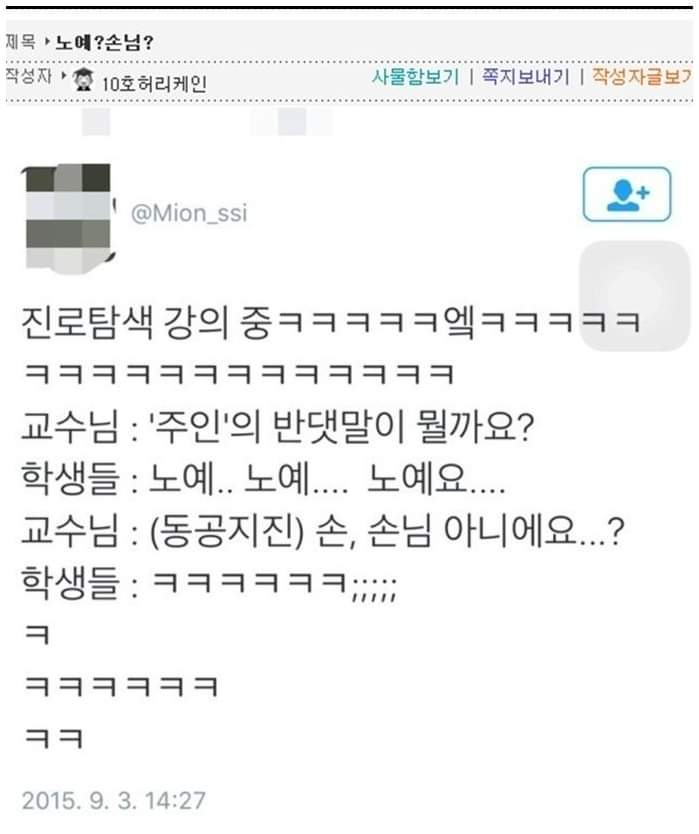The image size is (699, 834).
Task: Click the blurred boxes in the center
Action: [292, 122]
